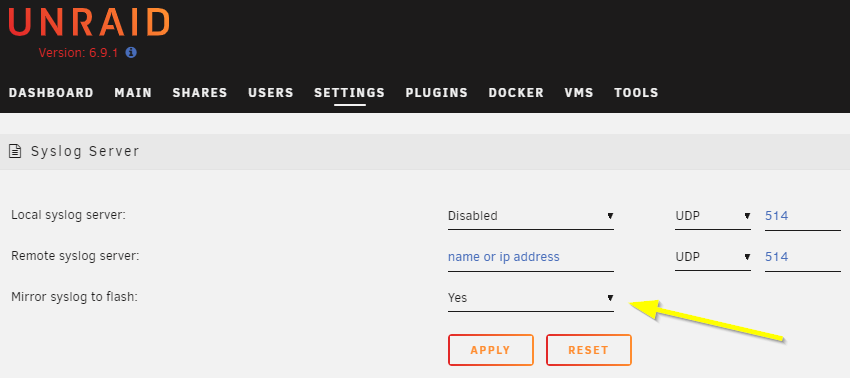The height and width of the screenshot is (378, 850).
Task: Open the Local syslog server dropdown
Action: tap(531, 216)
